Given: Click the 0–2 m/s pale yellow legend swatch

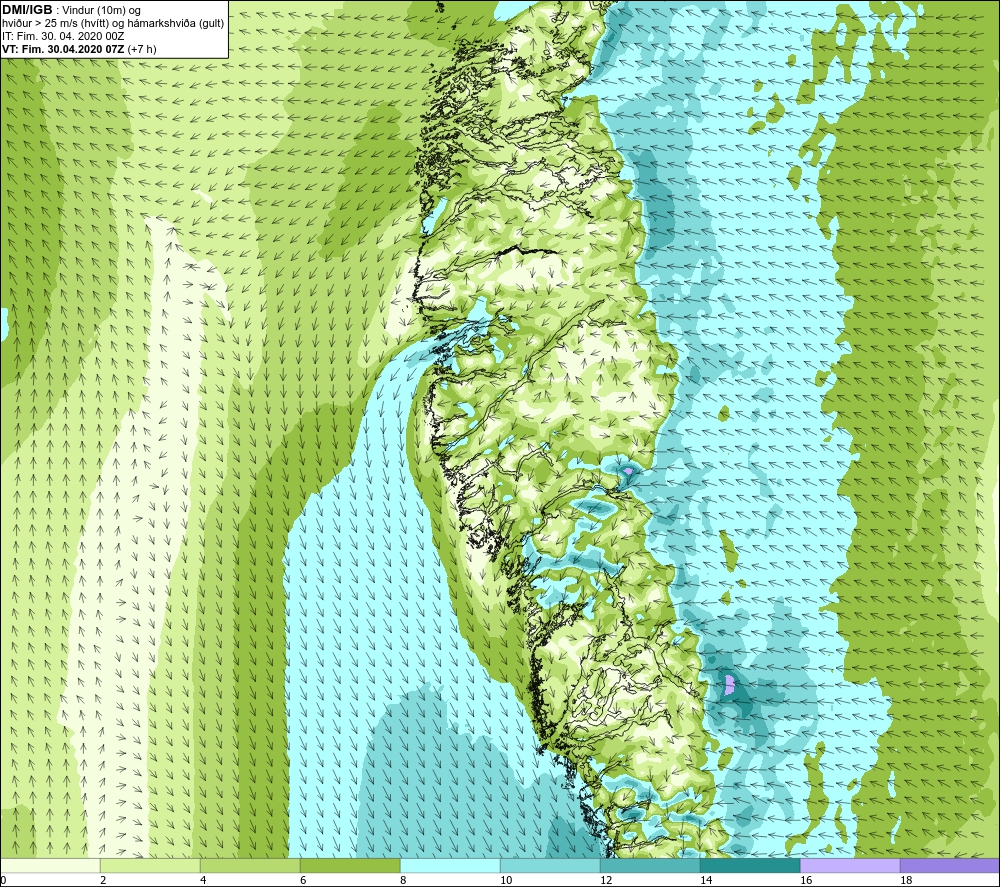Looking at the screenshot, I should click(x=50, y=865).
